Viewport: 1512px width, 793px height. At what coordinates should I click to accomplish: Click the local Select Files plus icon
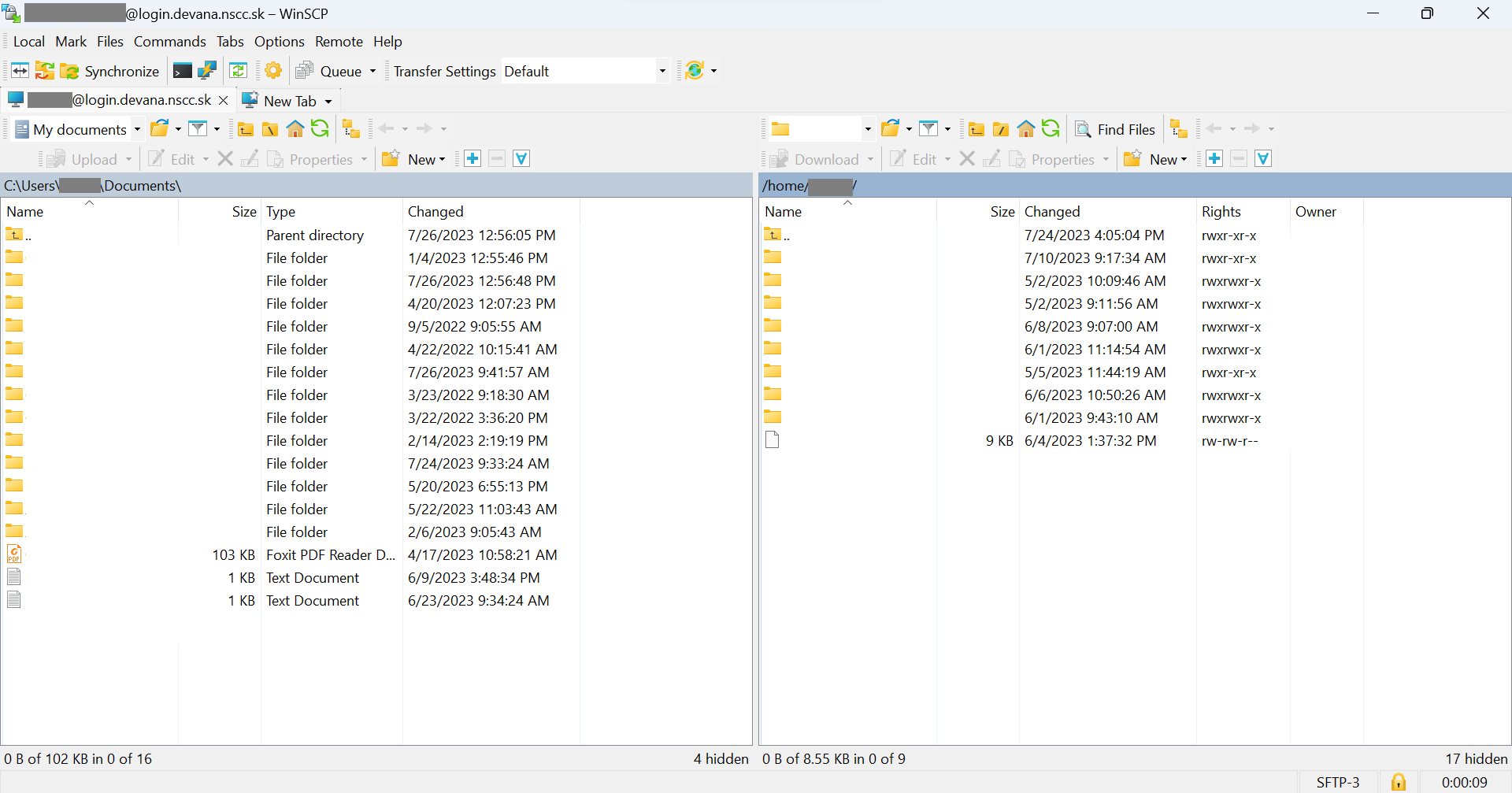click(x=472, y=159)
